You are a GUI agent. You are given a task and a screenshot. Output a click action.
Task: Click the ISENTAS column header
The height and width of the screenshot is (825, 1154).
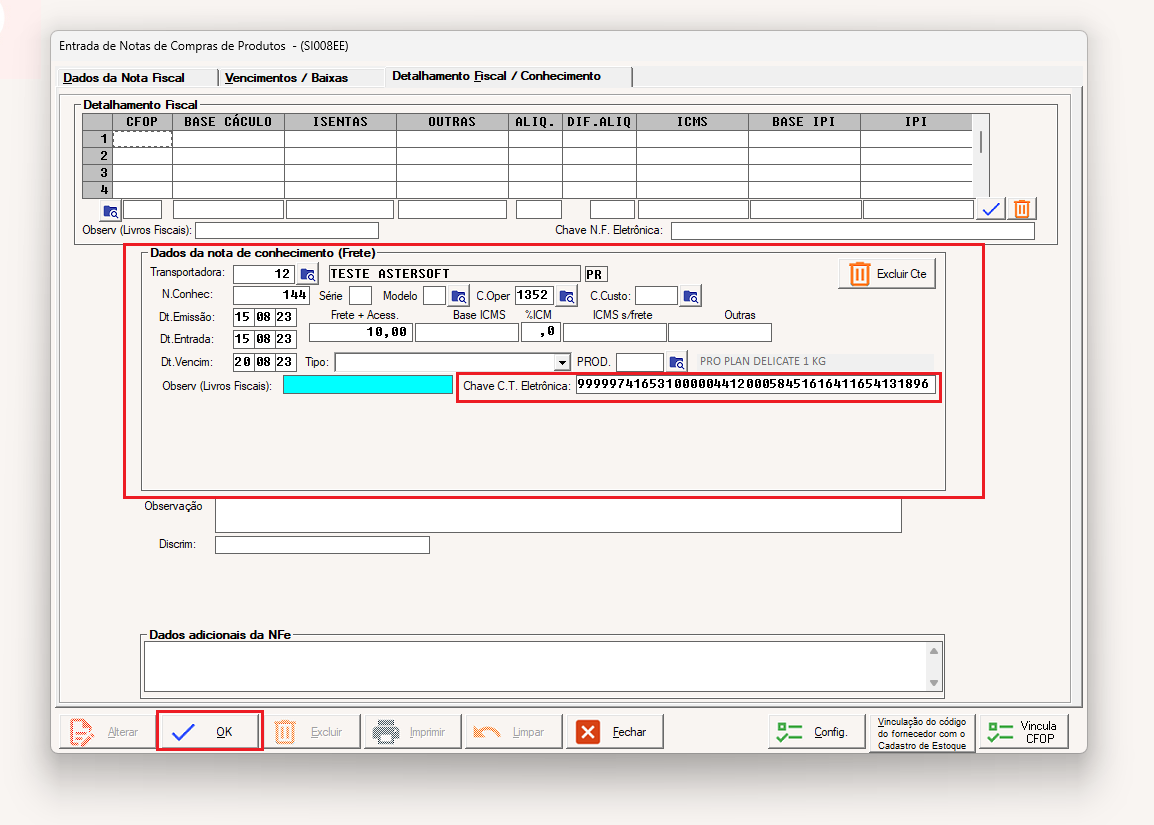coord(340,121)
